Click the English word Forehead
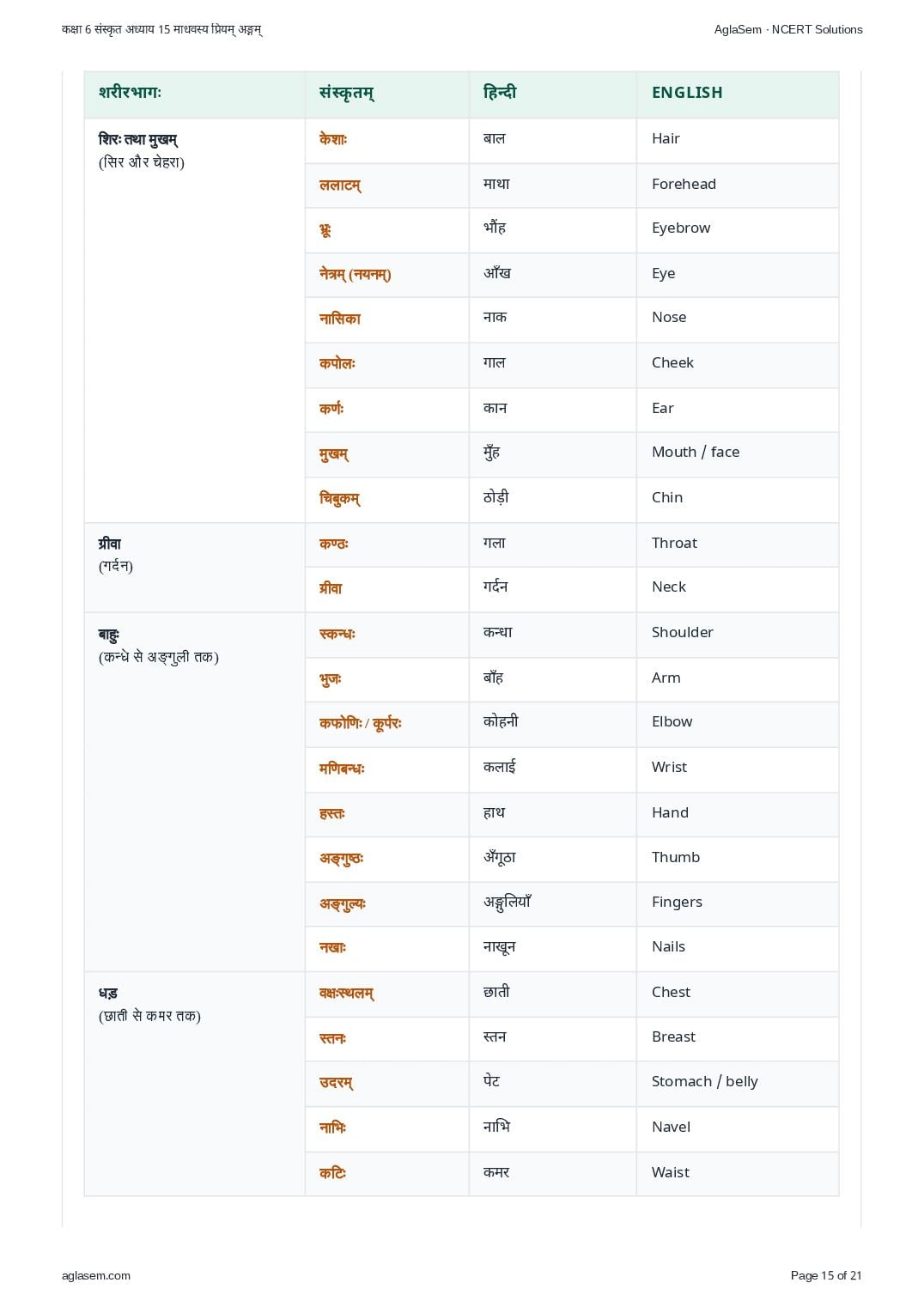The image size is (924, 1307). click(684, 184)
